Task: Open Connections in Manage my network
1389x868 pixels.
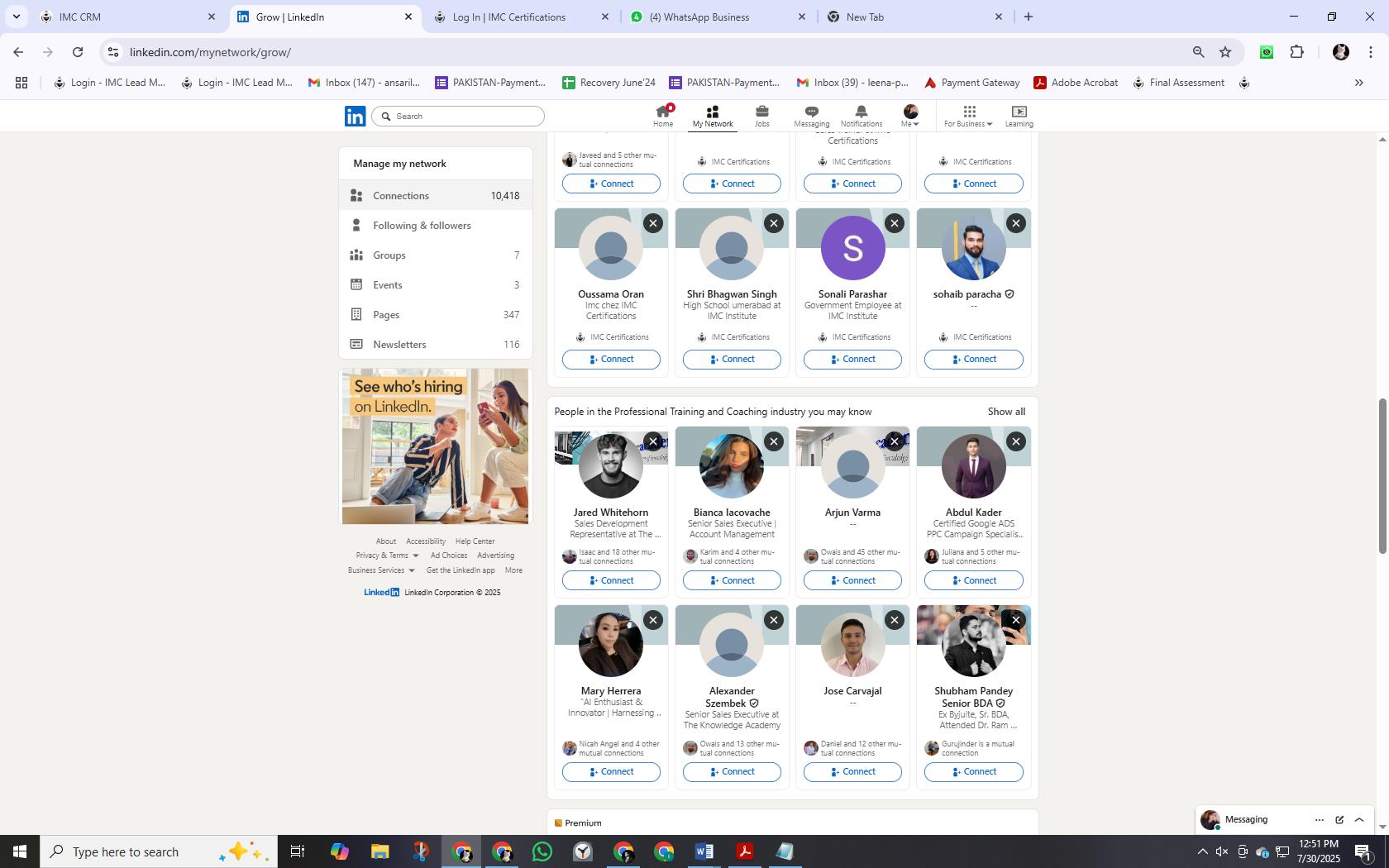Action: click(x=436, y=196)
